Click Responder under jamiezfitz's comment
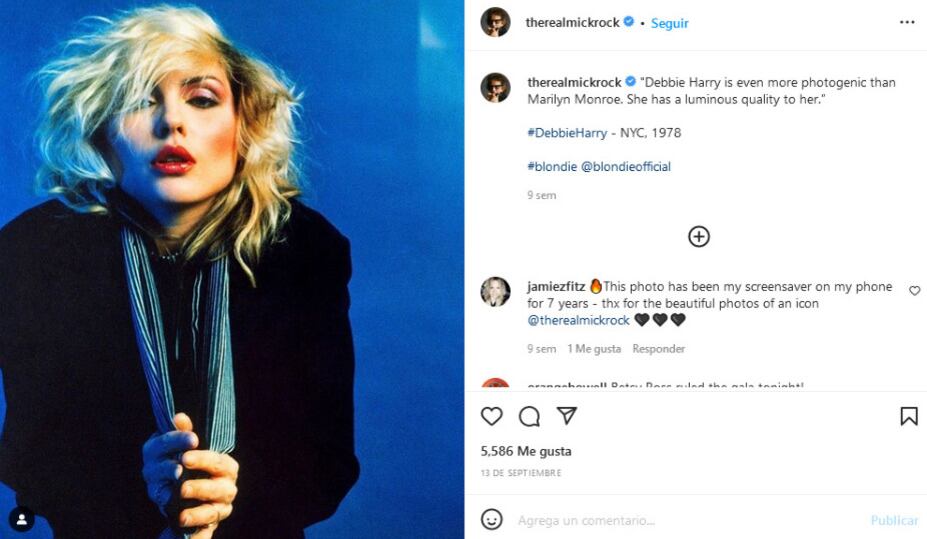The width and height of the screenshot is (927, 539). pos(659,349)
